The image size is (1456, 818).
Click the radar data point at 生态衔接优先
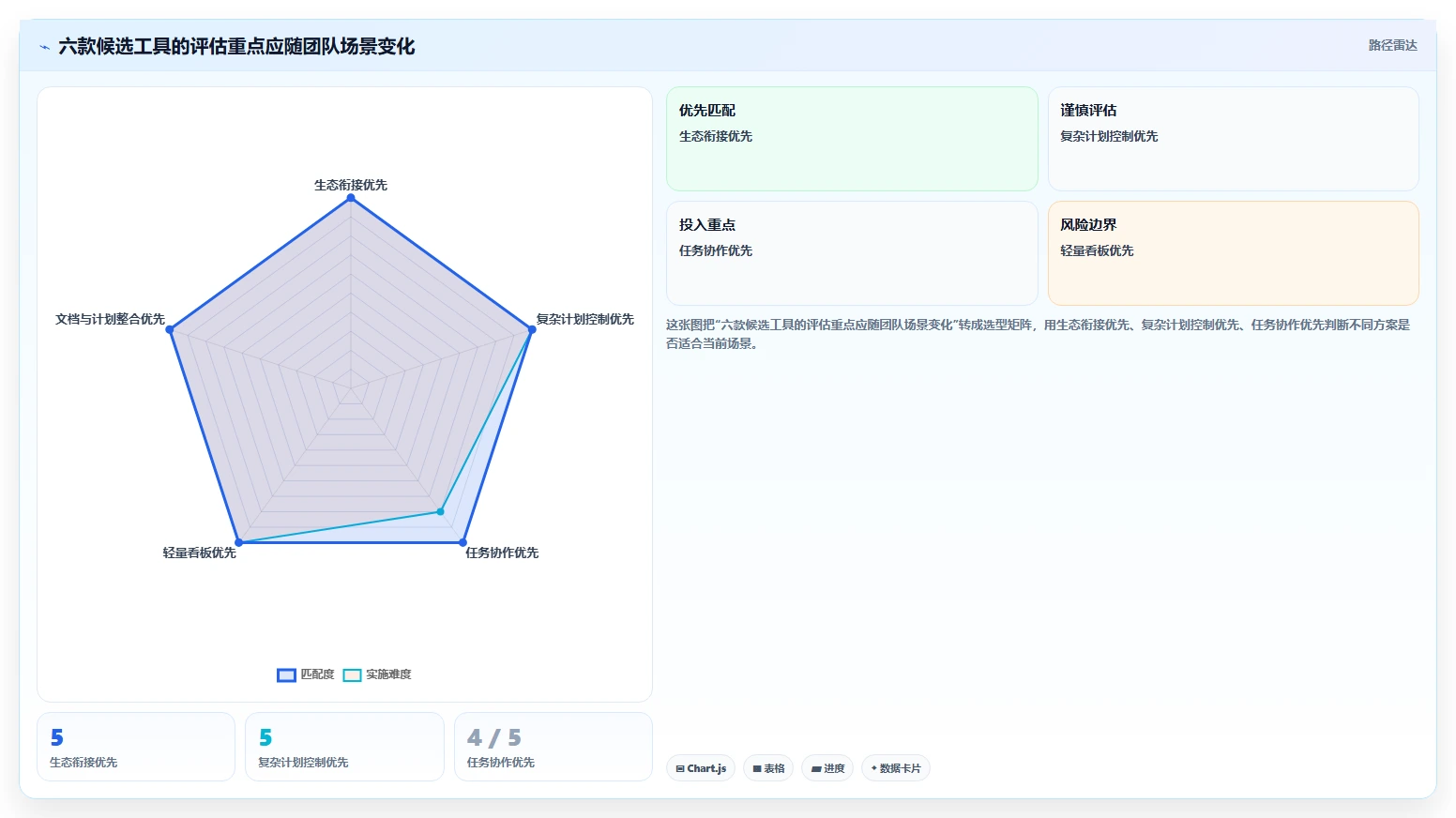click(x=351, y=198)
